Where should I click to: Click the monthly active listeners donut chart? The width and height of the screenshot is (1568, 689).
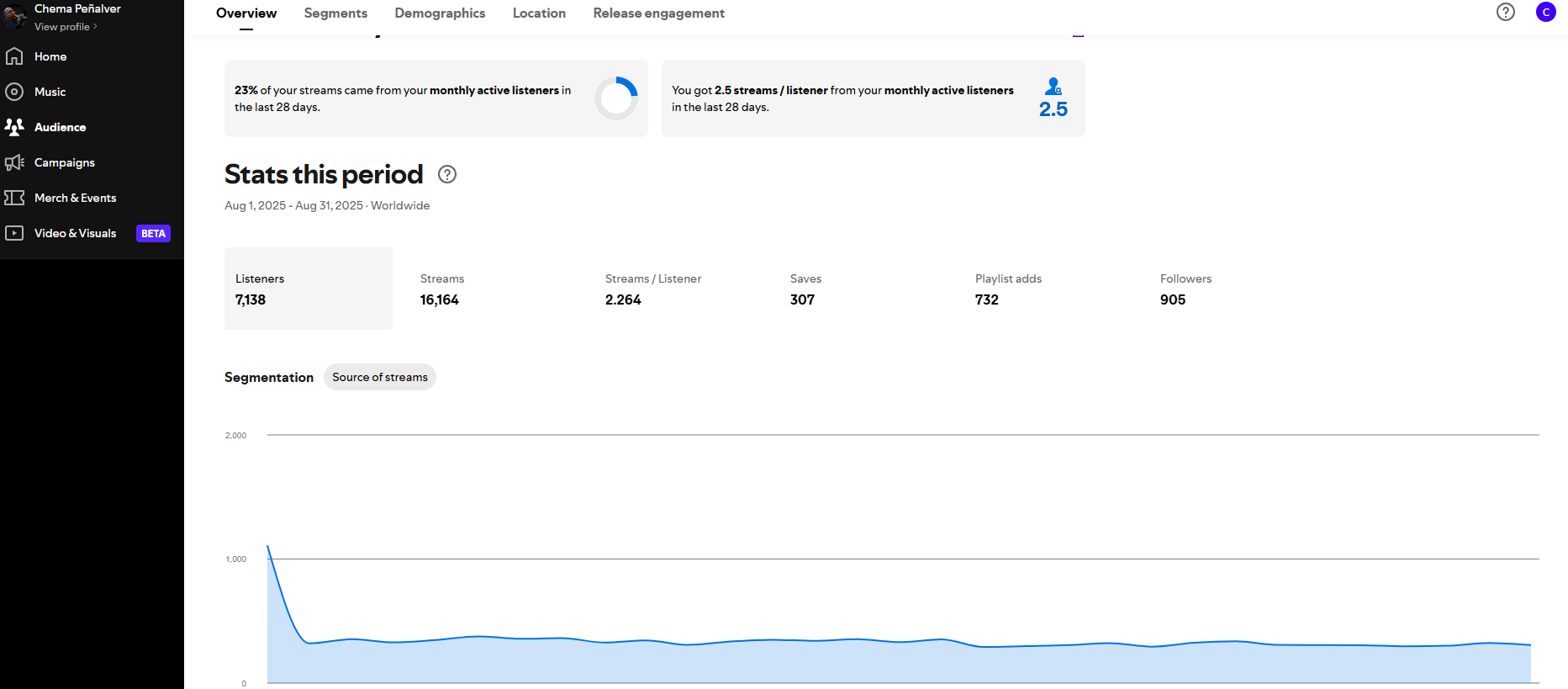pyautogui.click(x=616, y=98)
